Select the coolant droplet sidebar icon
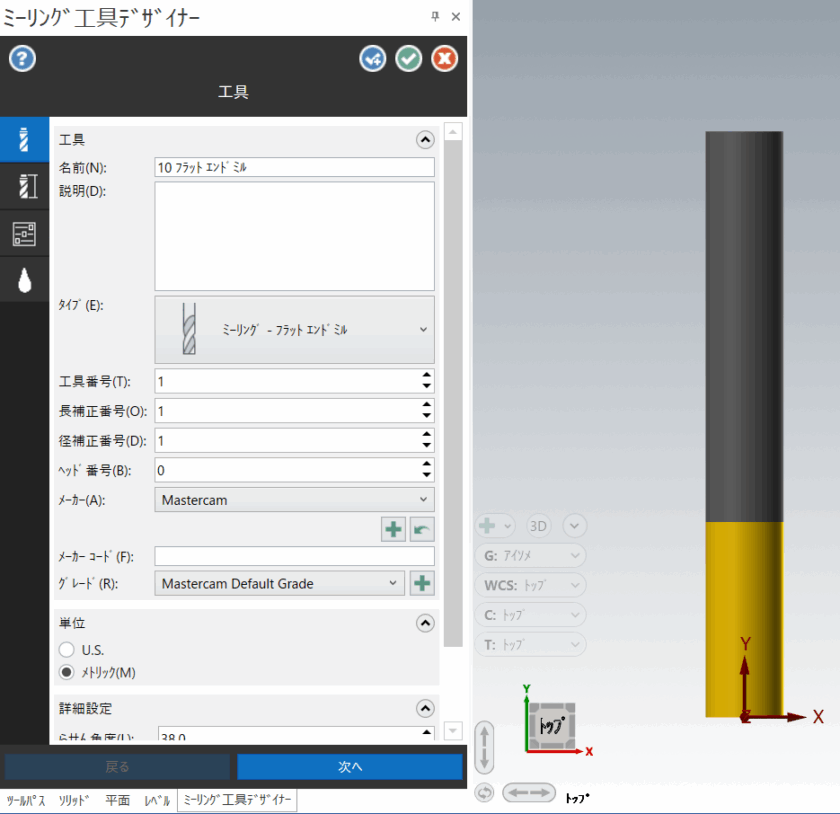 coord(25,281)
